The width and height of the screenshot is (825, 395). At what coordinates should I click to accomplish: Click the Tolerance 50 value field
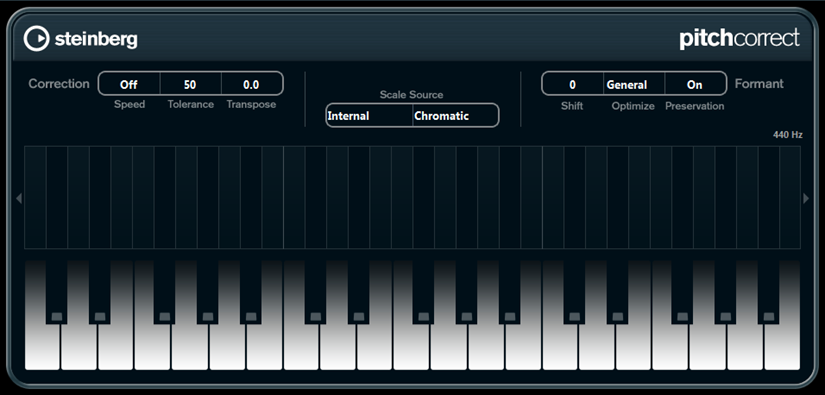coord(190,84)
